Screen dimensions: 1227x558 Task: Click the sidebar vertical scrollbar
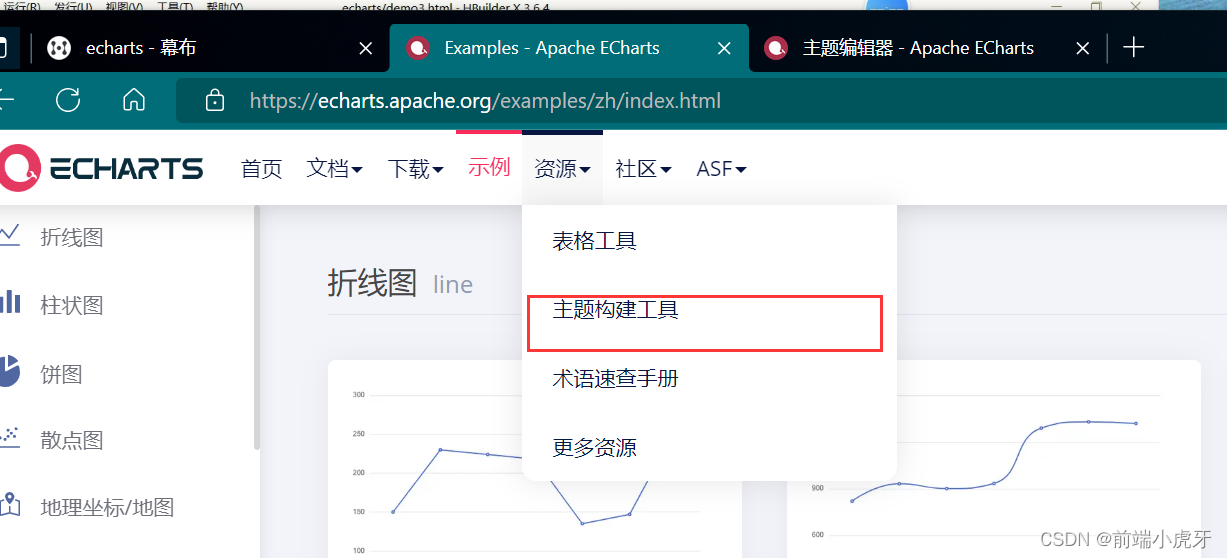coord(257,327)
